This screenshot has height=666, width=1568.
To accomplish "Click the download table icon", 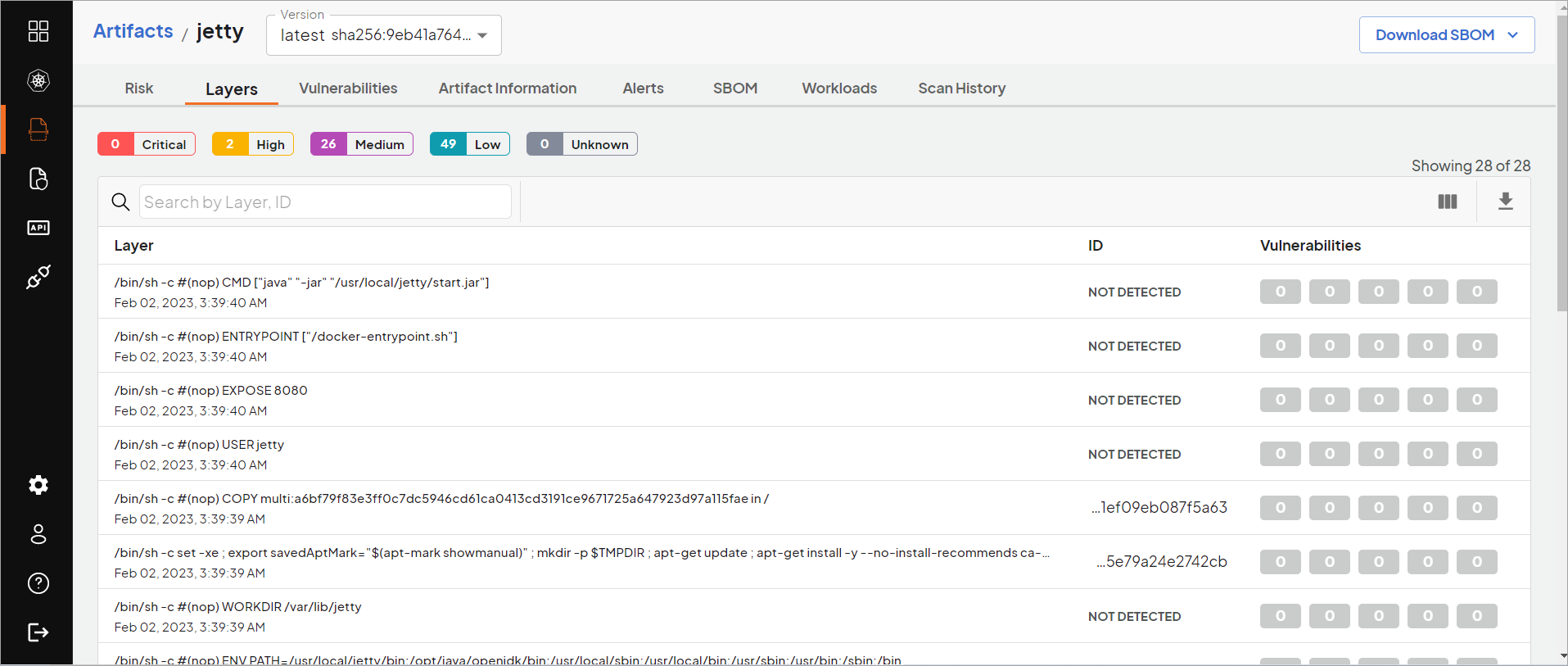I will coord(1506,202).
